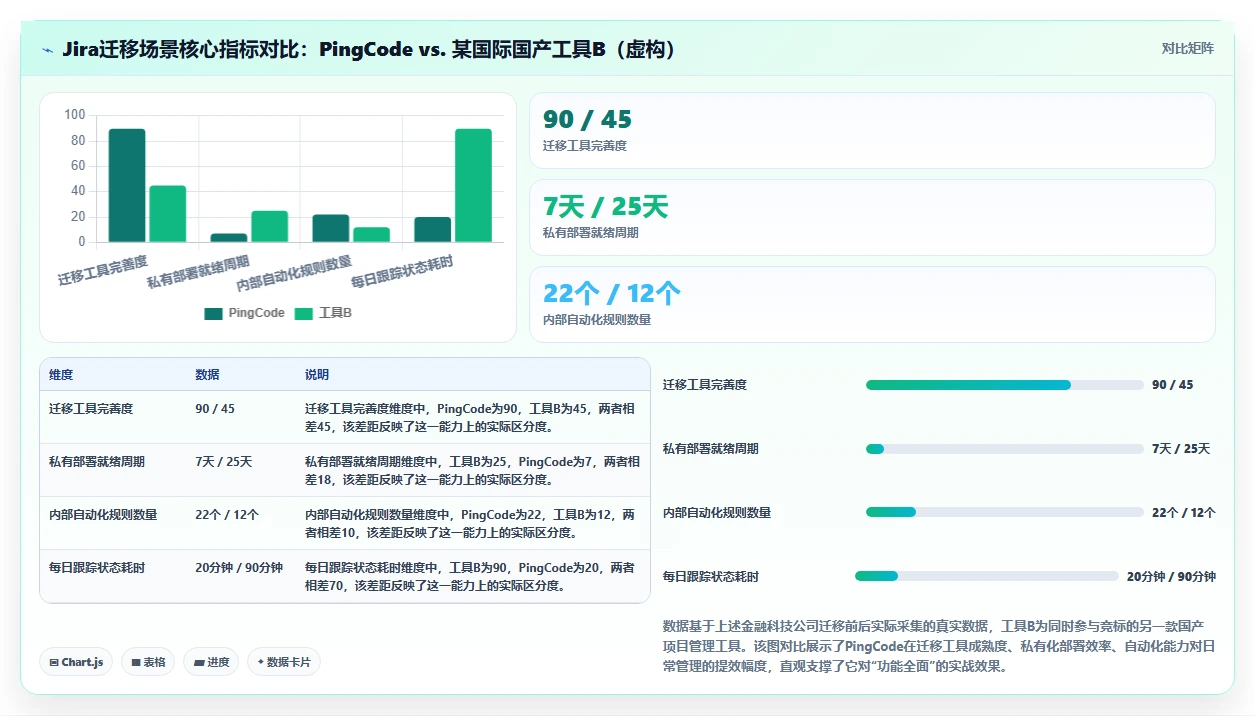Image resolution: width=1255 pixels, height=716 pixels.
Task: Click the 每日跟踪状态耗时 chart axis label
Action: (x=402, y=271)
